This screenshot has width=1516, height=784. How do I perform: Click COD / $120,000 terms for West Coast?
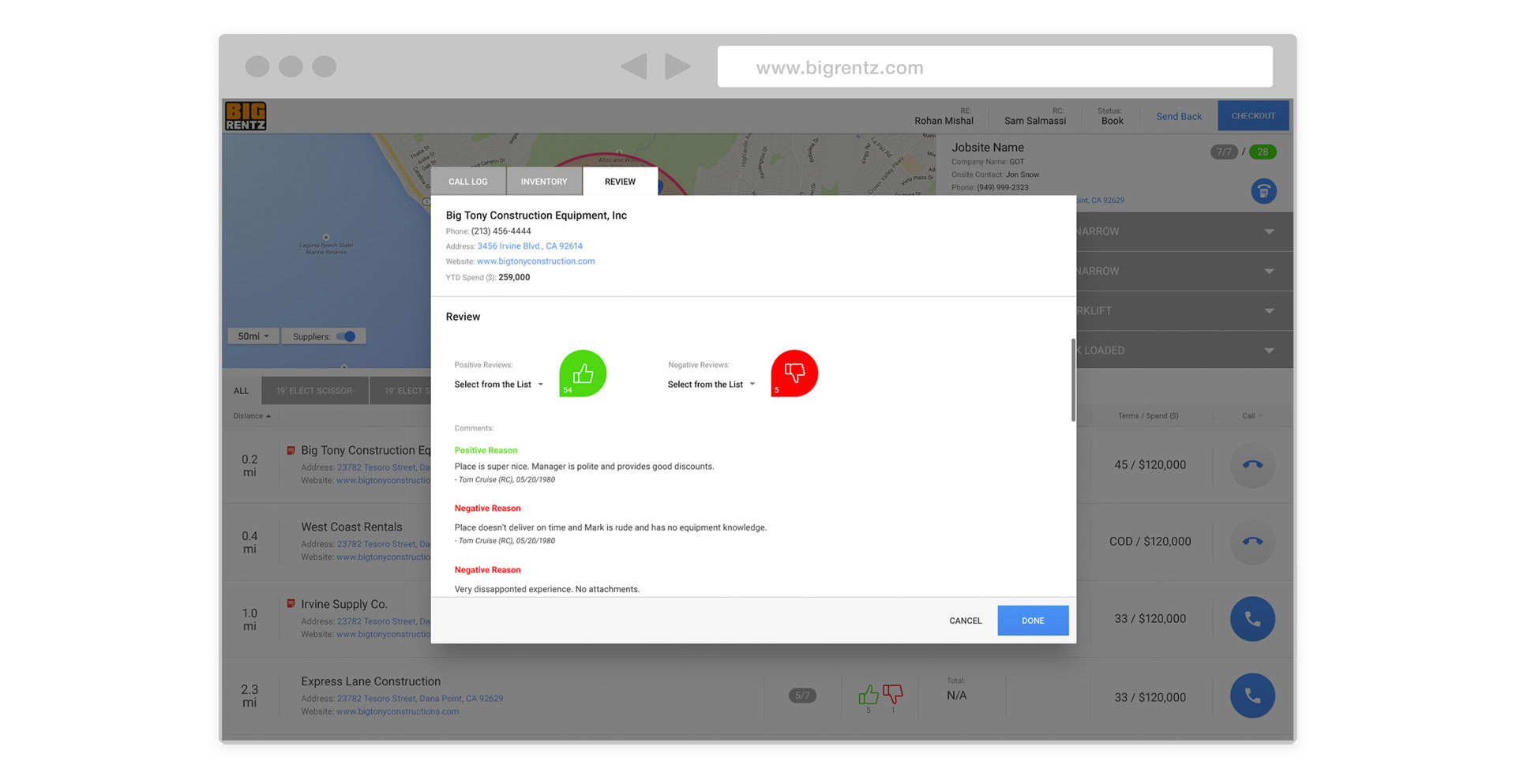coord(1150,542)
